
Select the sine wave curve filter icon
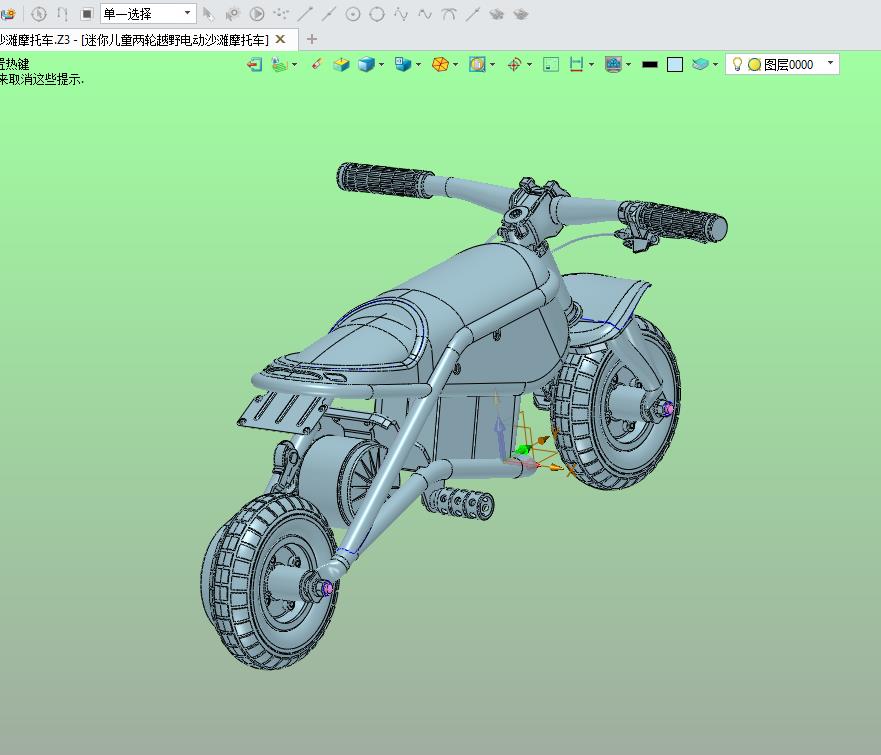[425, 14]
